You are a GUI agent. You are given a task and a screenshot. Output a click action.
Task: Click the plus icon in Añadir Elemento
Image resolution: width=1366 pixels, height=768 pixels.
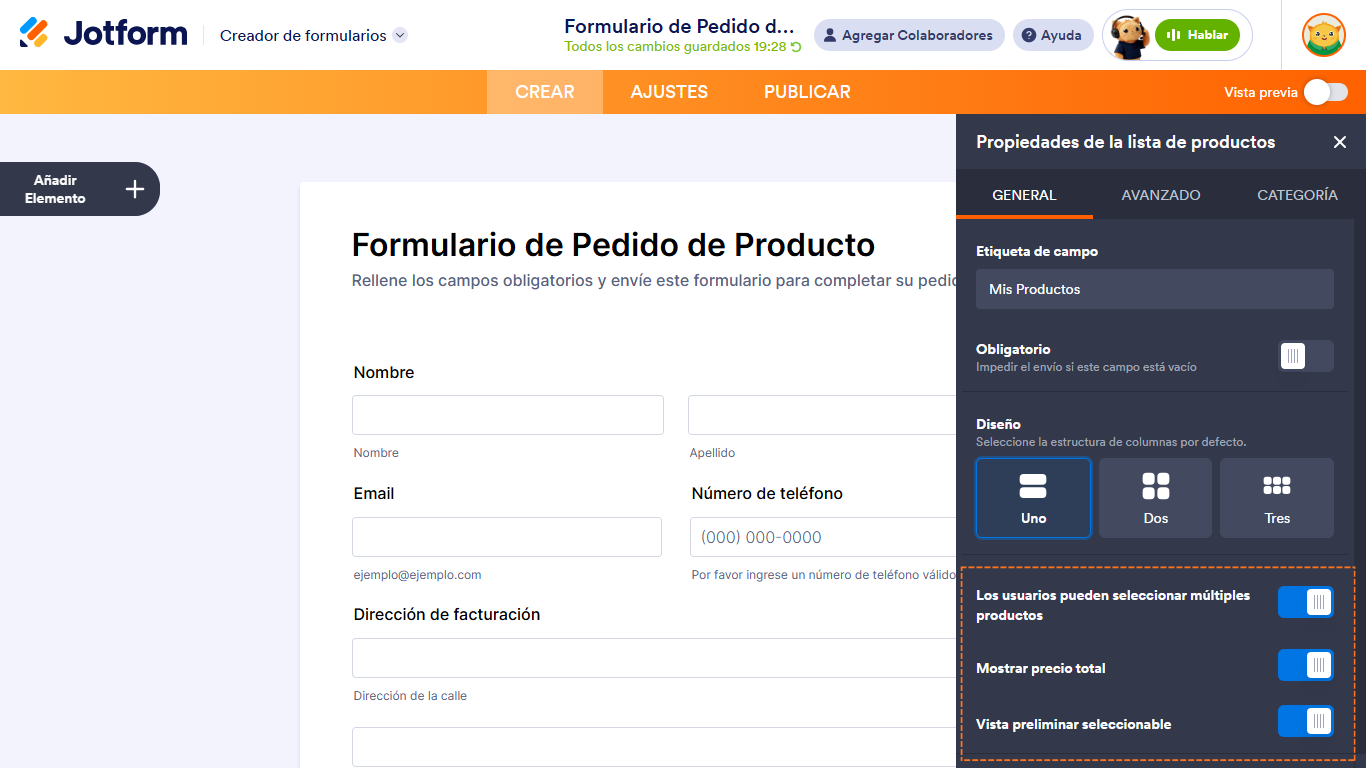[x=135, y=189]
